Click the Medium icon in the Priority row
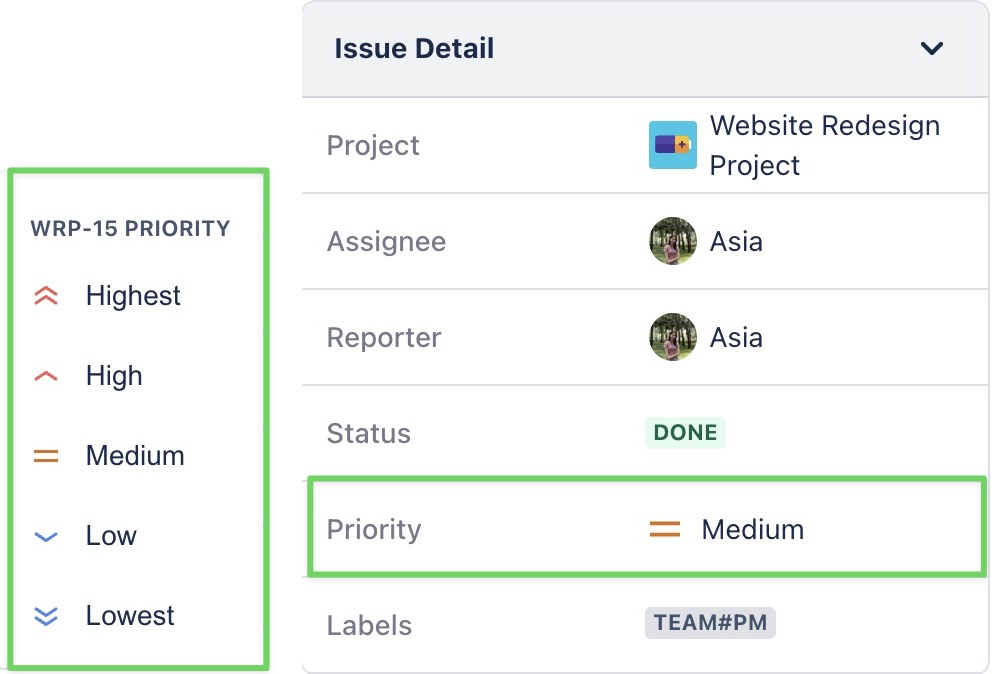The width and height of the screenshot is (998, 674). tap(665, 529)
